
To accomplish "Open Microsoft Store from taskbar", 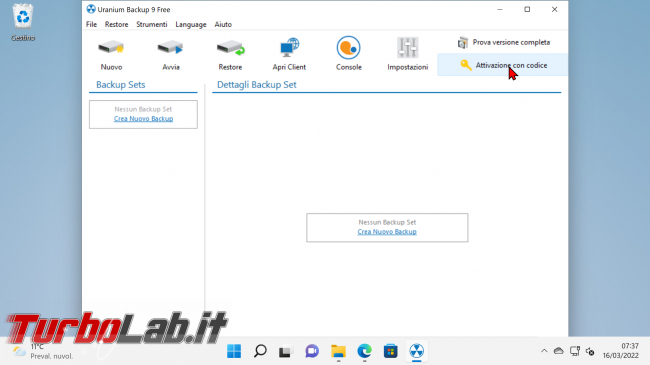I will (390, 351).
